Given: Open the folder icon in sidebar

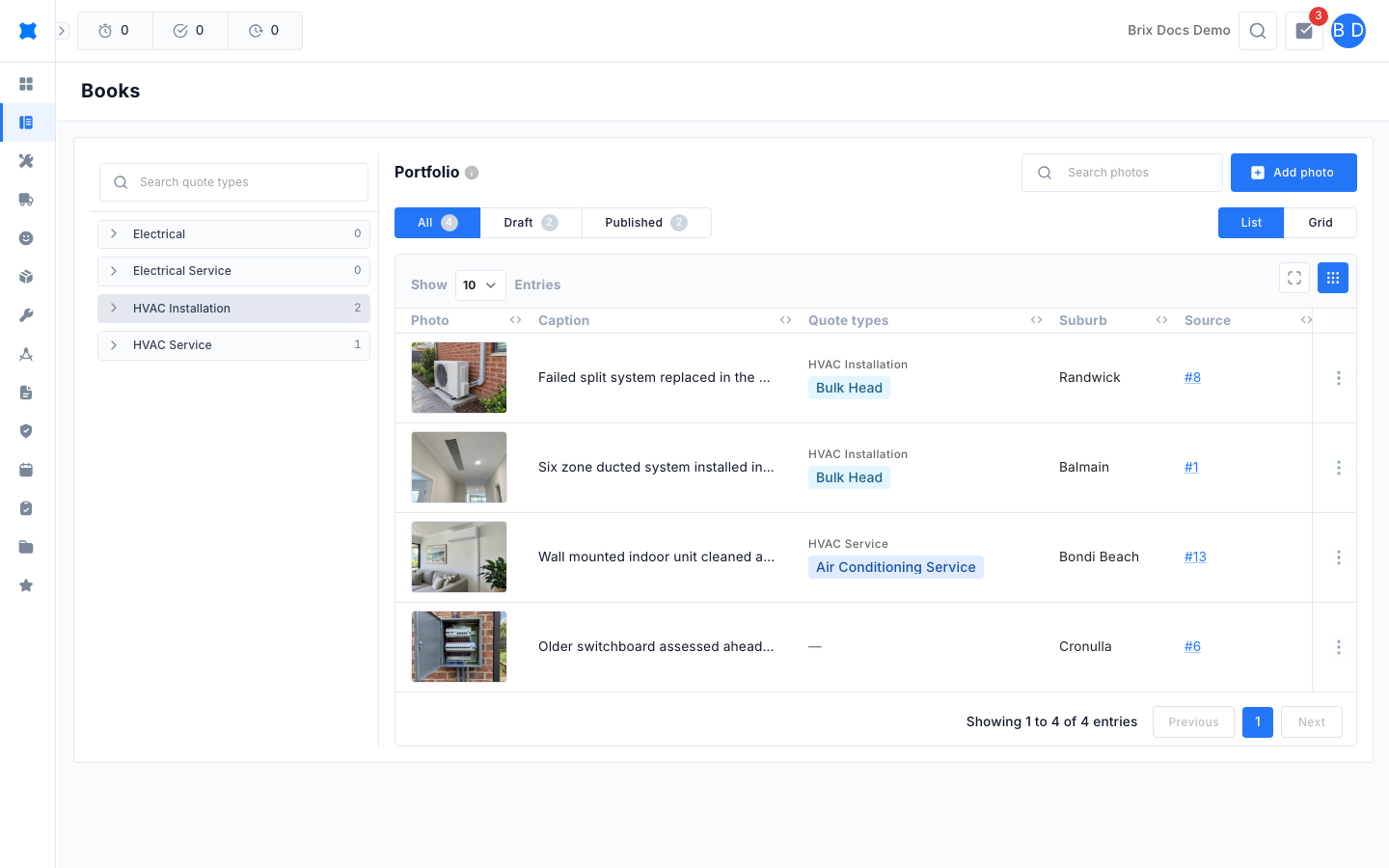Looking at the screenshot, I should tap(26, 547).
